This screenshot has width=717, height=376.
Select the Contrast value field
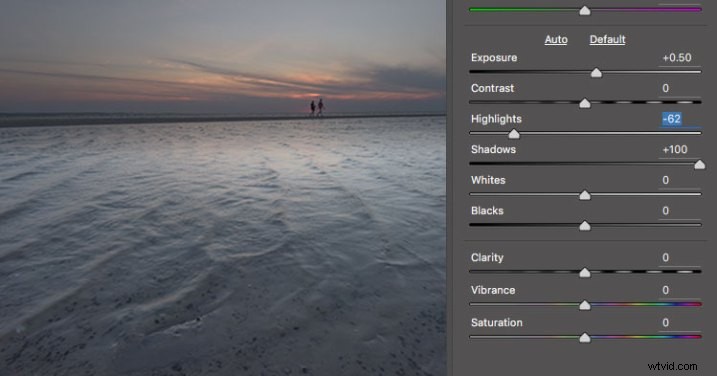(x=679, y=88)
